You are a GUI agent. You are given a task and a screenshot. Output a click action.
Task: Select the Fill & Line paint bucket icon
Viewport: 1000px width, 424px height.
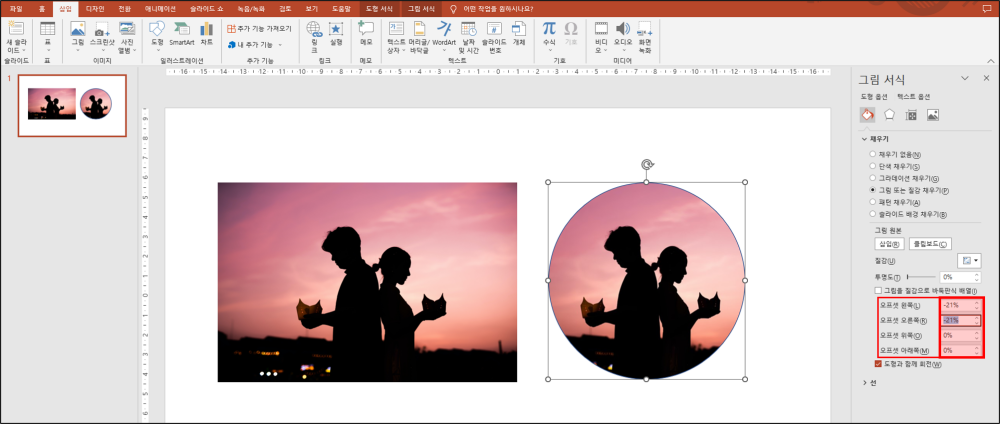coord(867,115)
